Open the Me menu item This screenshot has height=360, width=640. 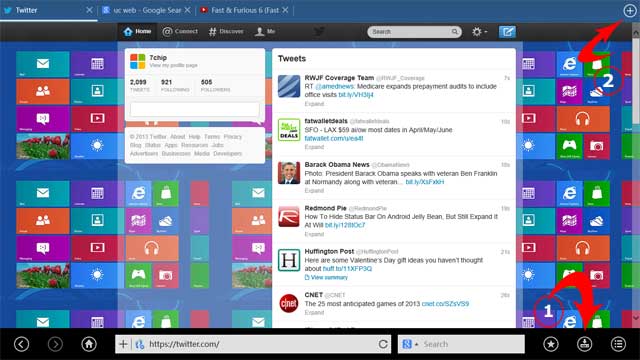(265, 31)
